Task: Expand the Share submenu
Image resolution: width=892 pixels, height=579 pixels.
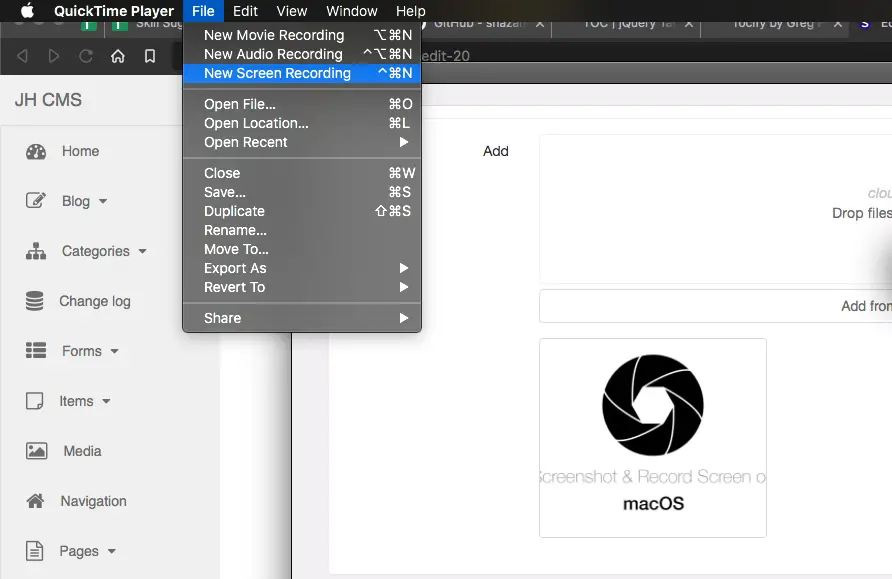Action: [x=302, y=318]
